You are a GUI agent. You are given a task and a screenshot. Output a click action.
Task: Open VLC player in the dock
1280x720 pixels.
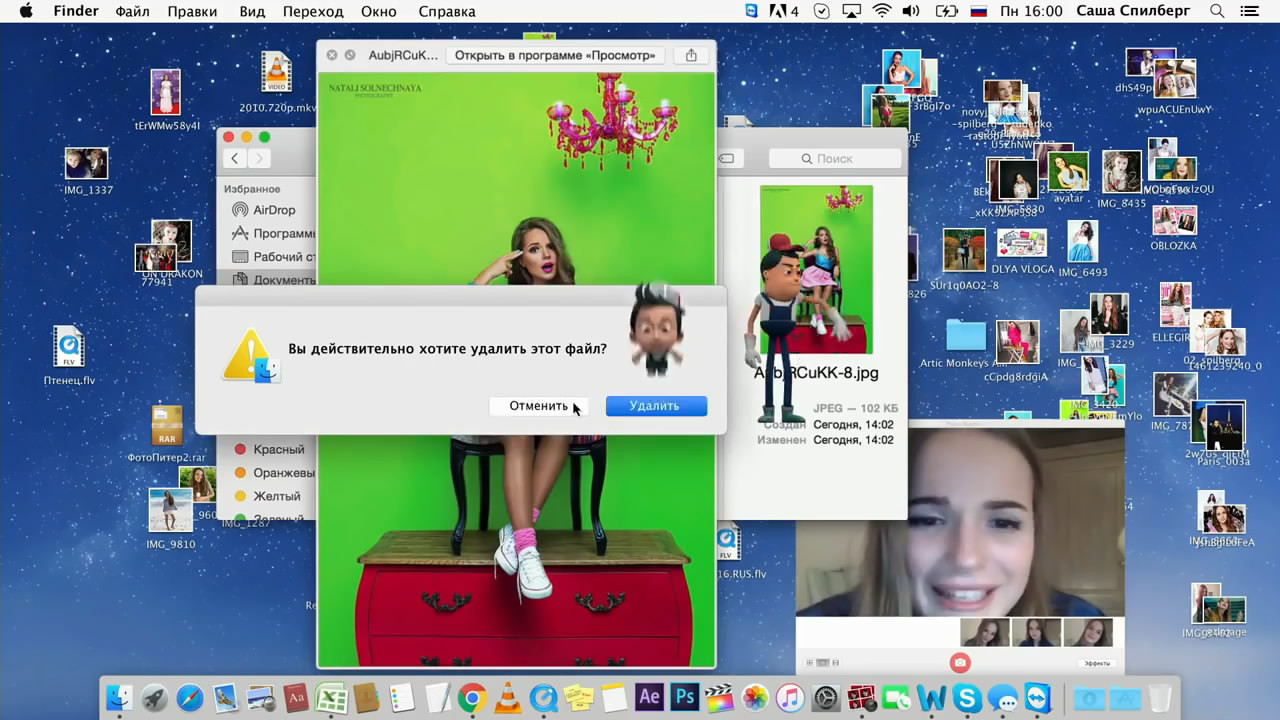(508, 697)
